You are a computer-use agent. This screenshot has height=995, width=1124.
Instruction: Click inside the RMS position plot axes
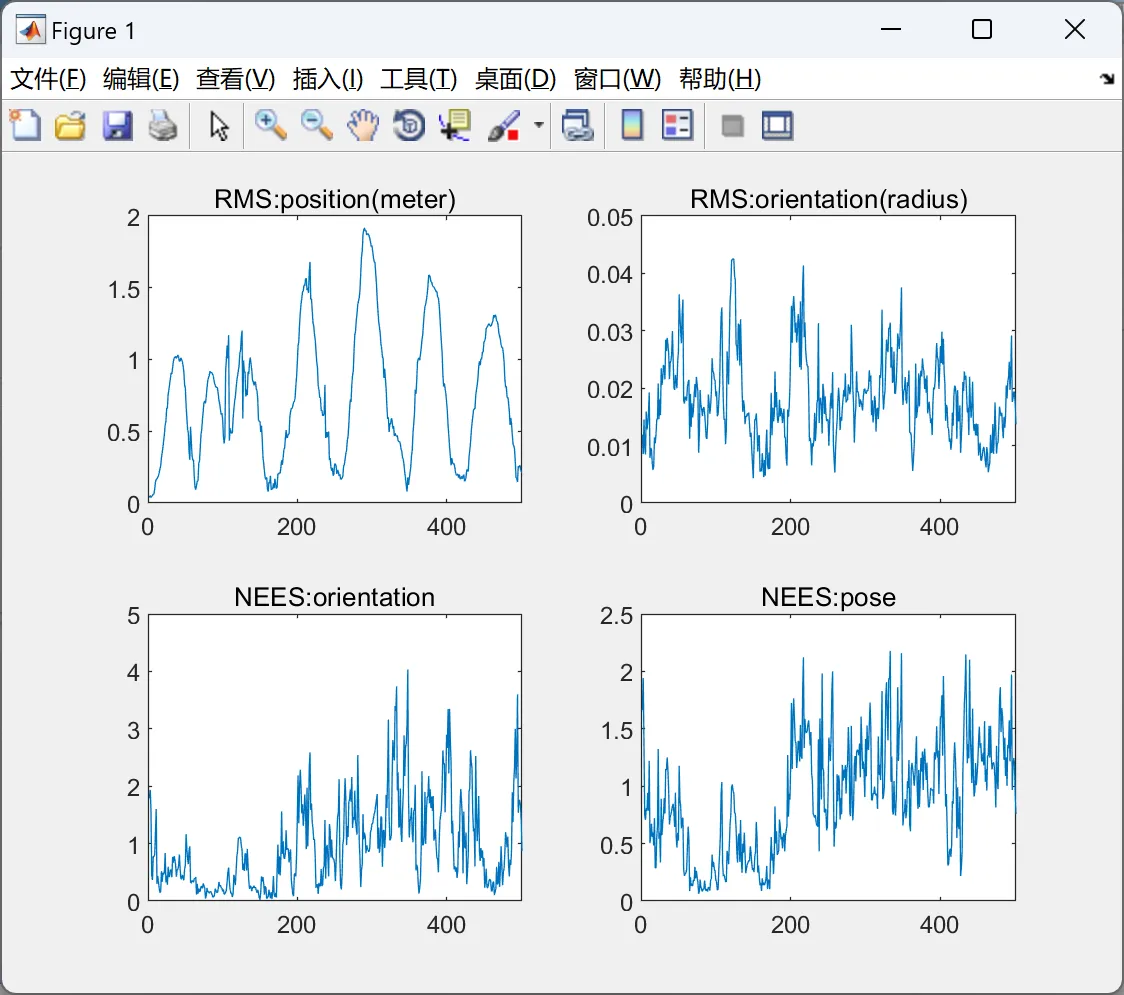(x=335, y=358)
